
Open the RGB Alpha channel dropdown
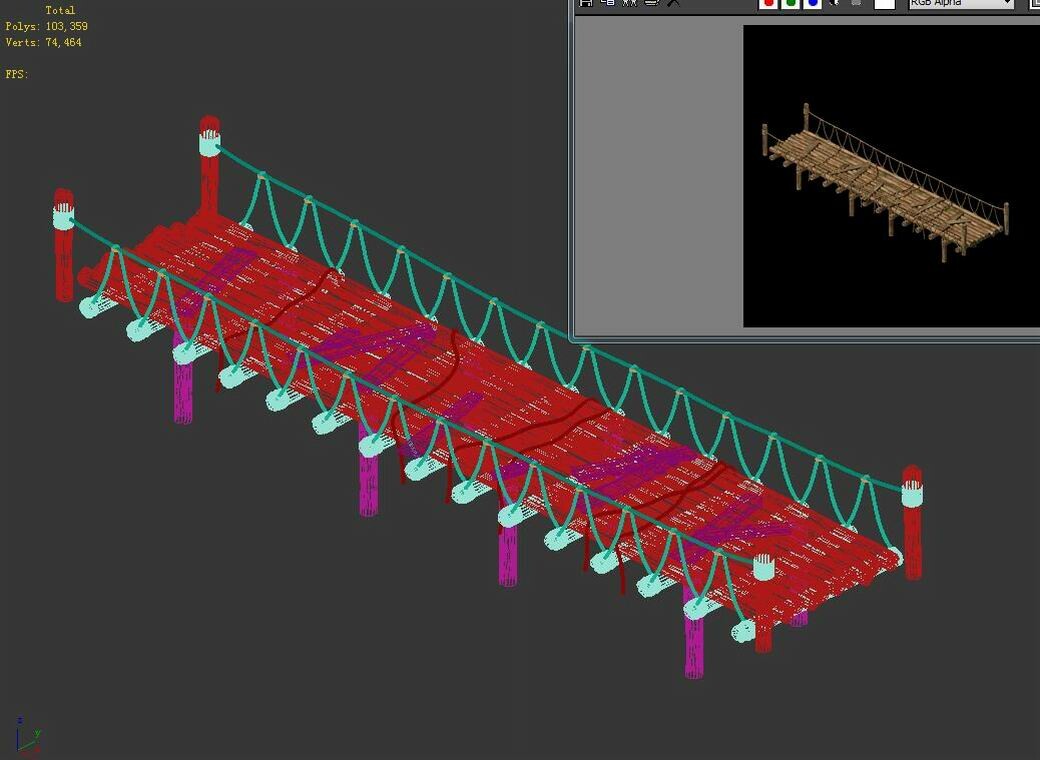pos(961,3)
